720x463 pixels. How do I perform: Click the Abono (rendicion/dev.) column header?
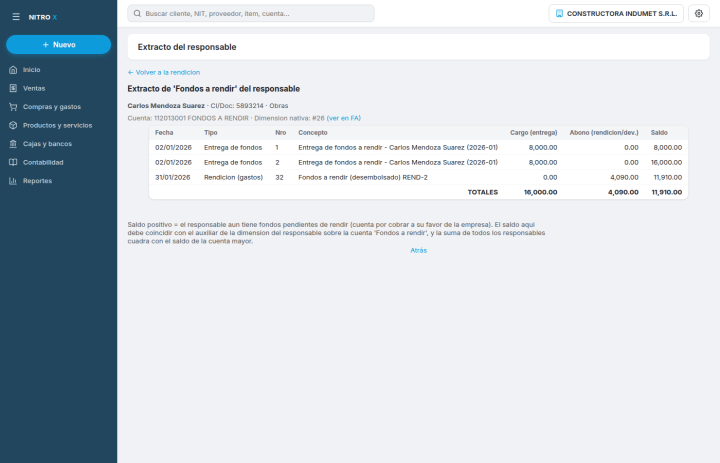tap(604, 132)
